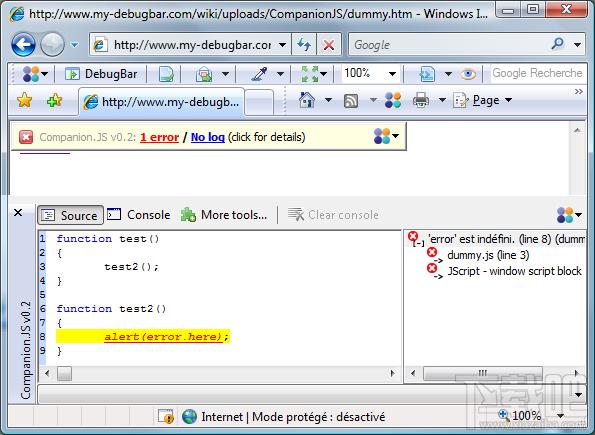Click the DebugBar page-check icon
The width and height of the screenshot is (595, 435).
(166, 74)
